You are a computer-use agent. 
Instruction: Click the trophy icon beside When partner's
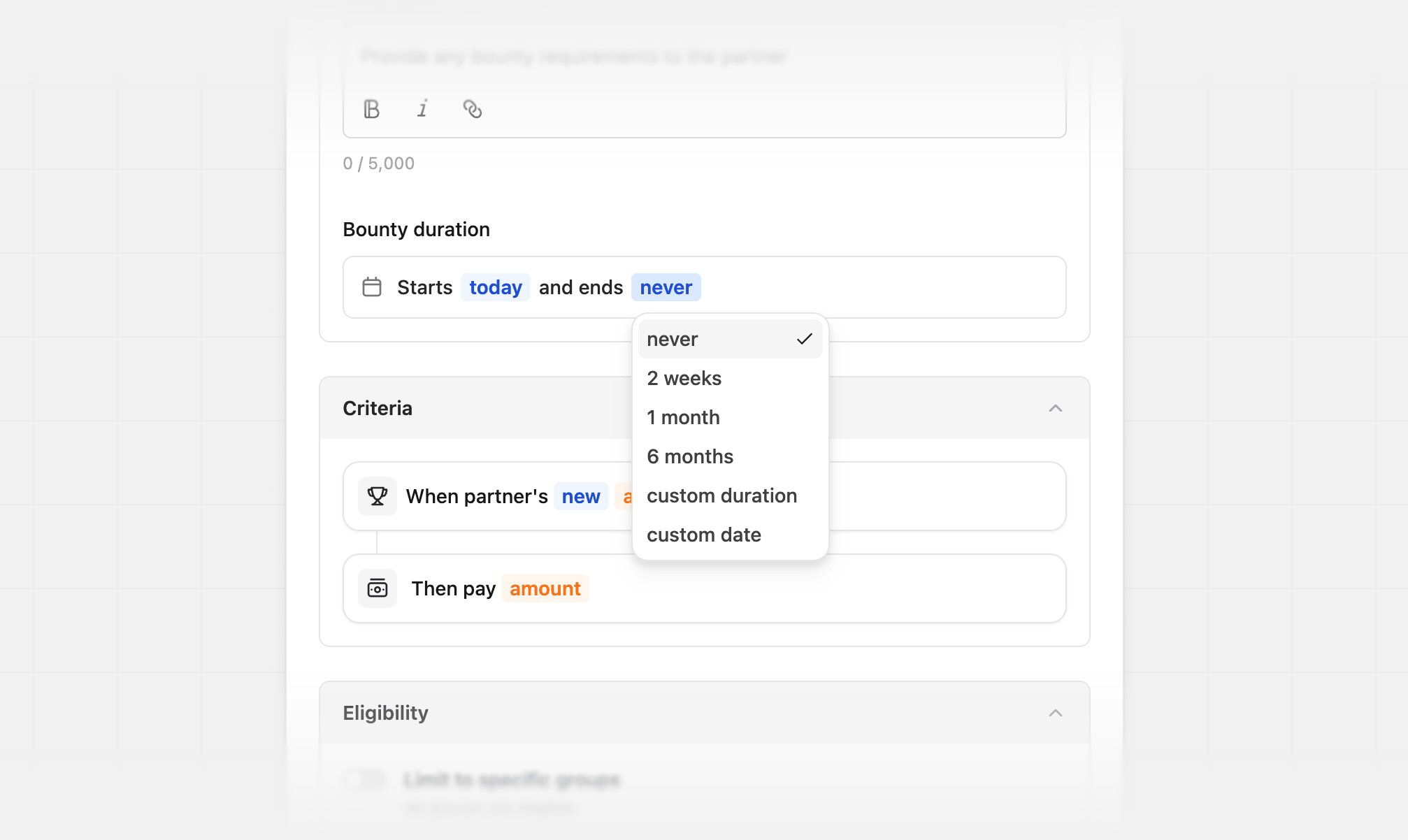point(378,496)
